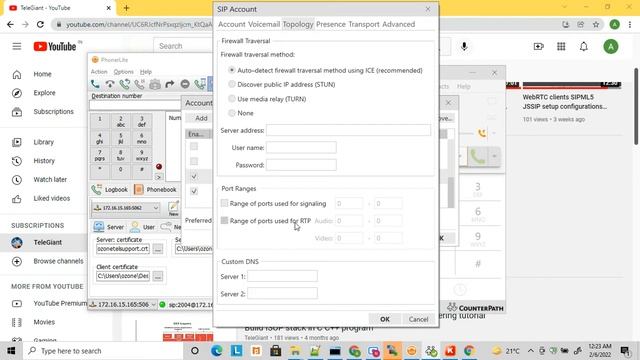Open History in YouTube sidebar
This screenshot has width=640, height=360.
click(44, 161)
